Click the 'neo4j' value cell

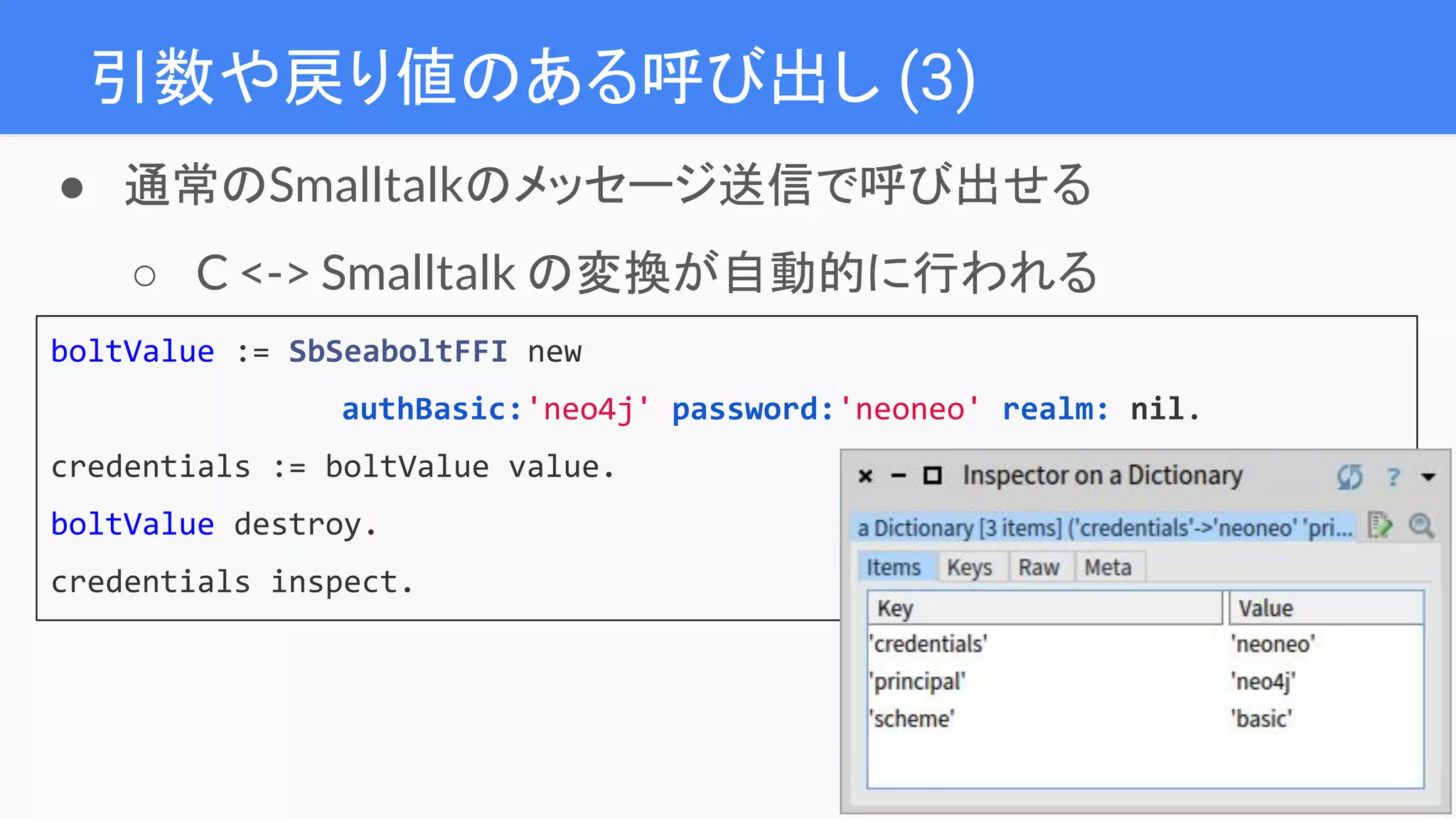pyautogui.click(x=1263, y=682)
